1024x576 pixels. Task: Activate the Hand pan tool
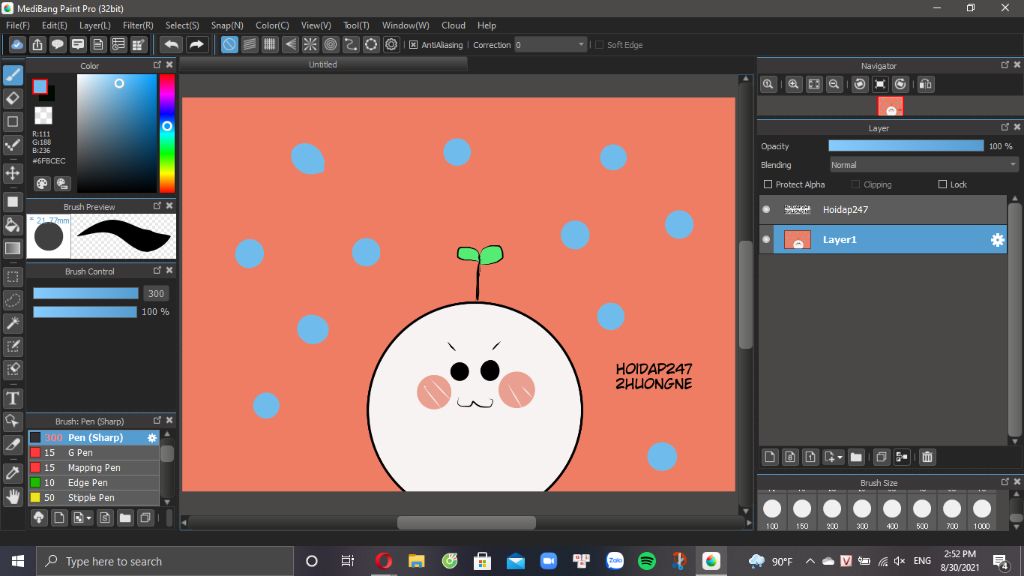[x=13, y=496]
